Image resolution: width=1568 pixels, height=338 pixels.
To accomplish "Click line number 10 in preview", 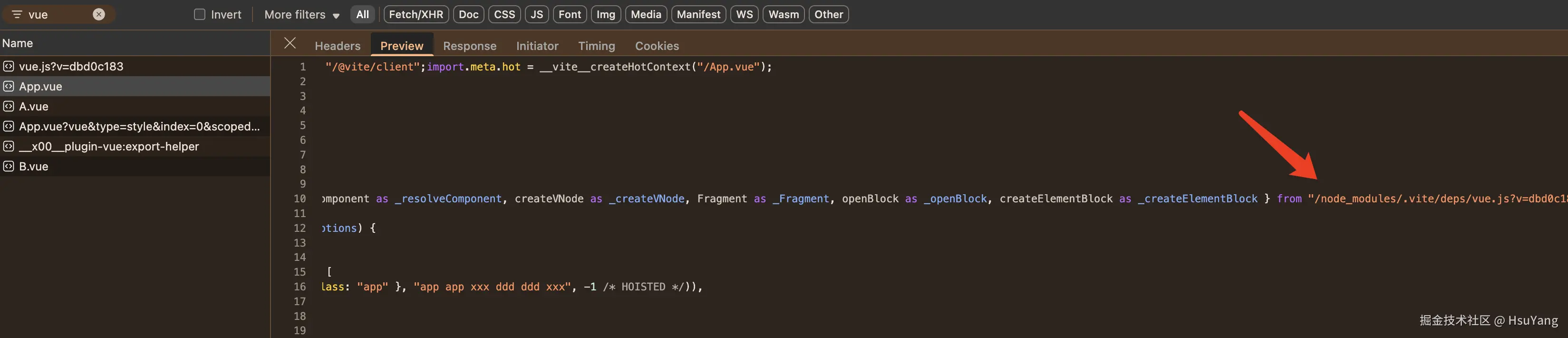I will coord(300,199).
